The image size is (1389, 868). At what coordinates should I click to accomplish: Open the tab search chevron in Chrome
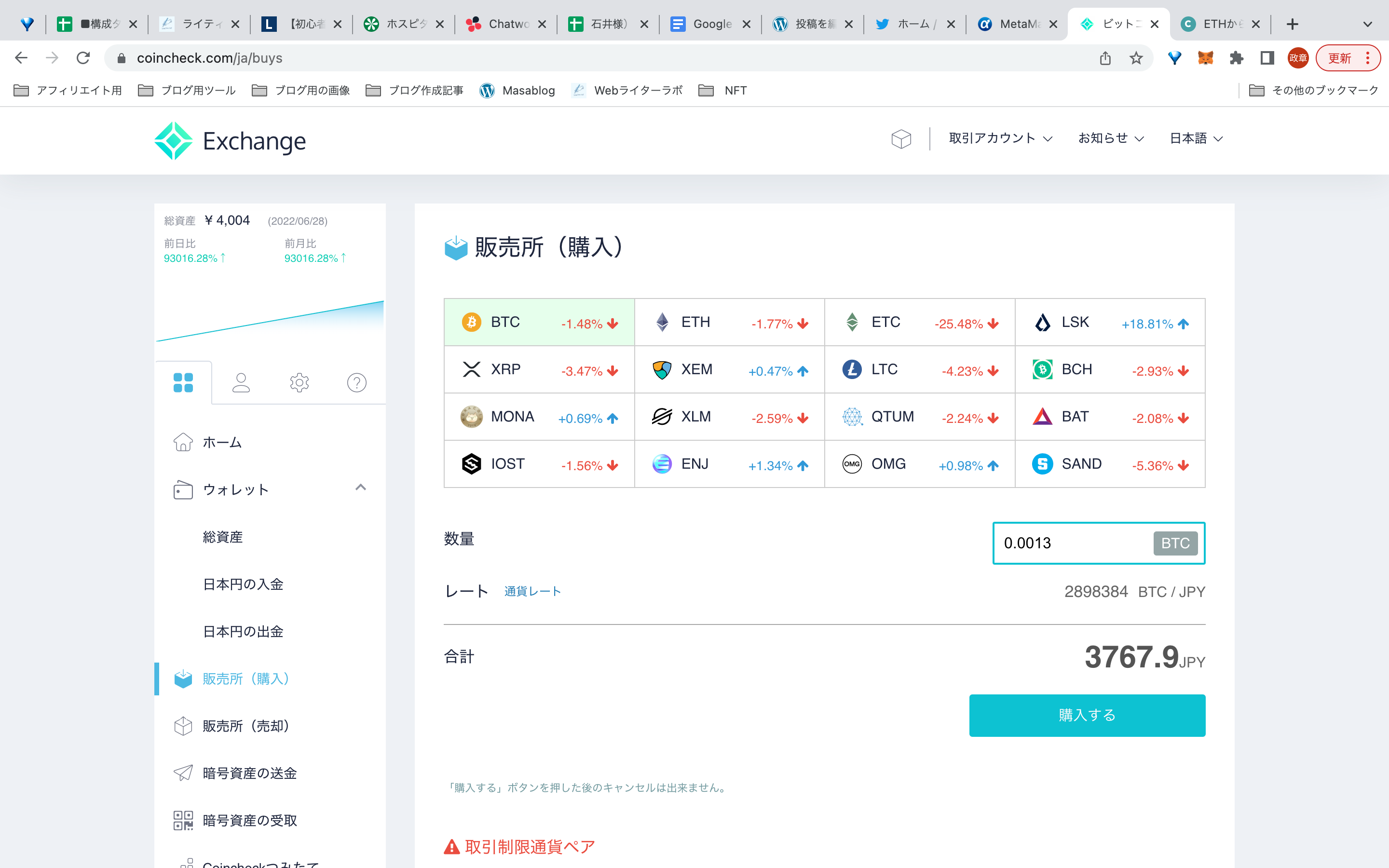click(x=1368, y=24)
